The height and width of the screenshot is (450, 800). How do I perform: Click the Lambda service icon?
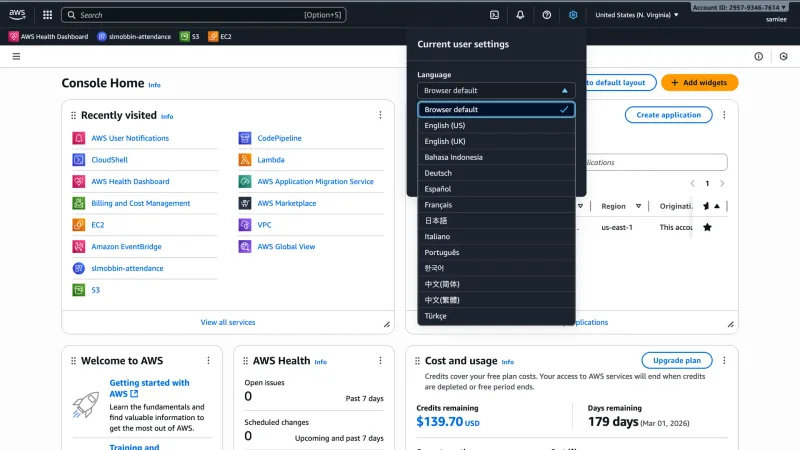click(x=245, y=160)
